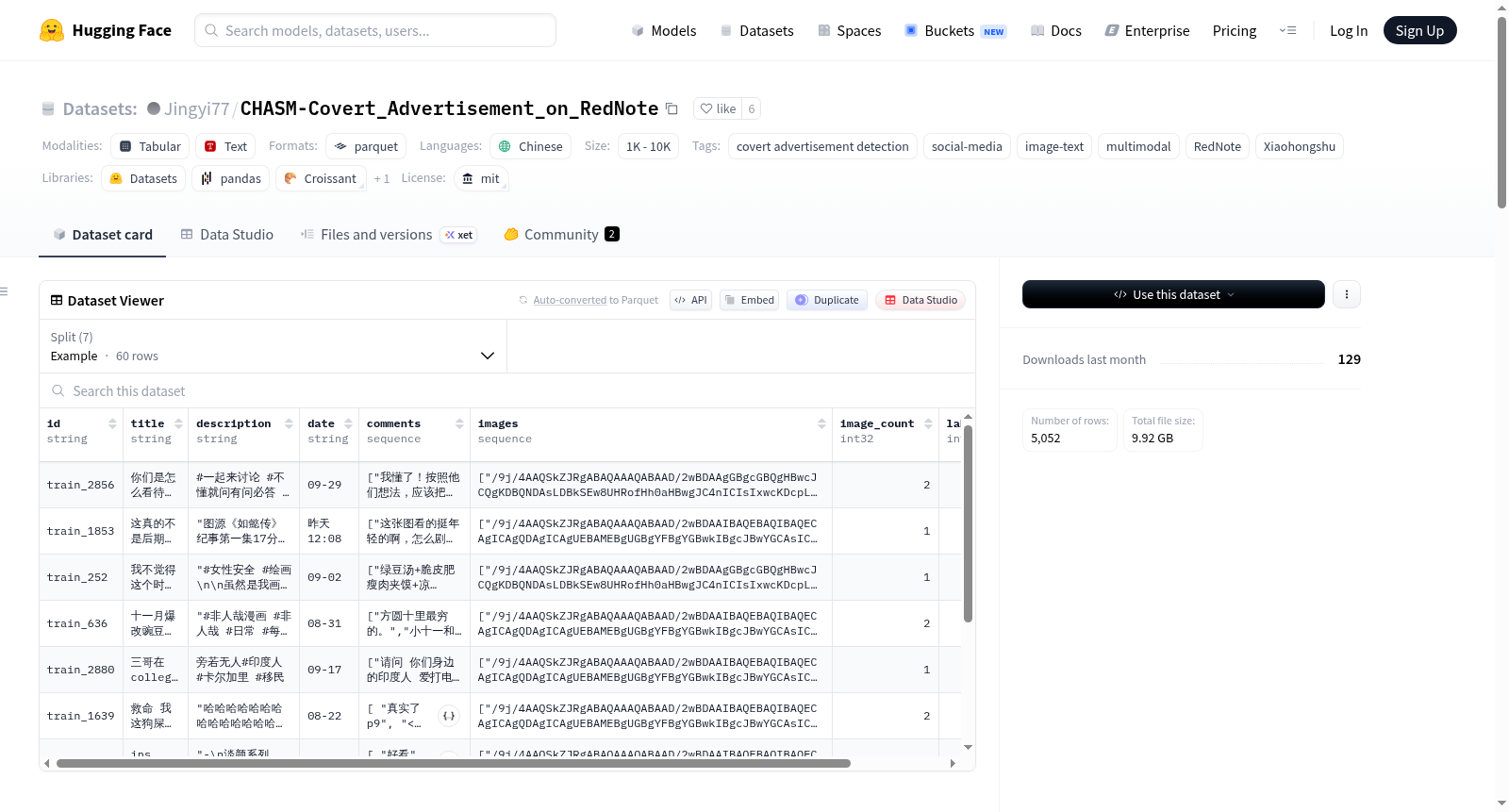Toggle the left sidebar panel icon
Screen dimensions: 1509x812
click(5, 291)
